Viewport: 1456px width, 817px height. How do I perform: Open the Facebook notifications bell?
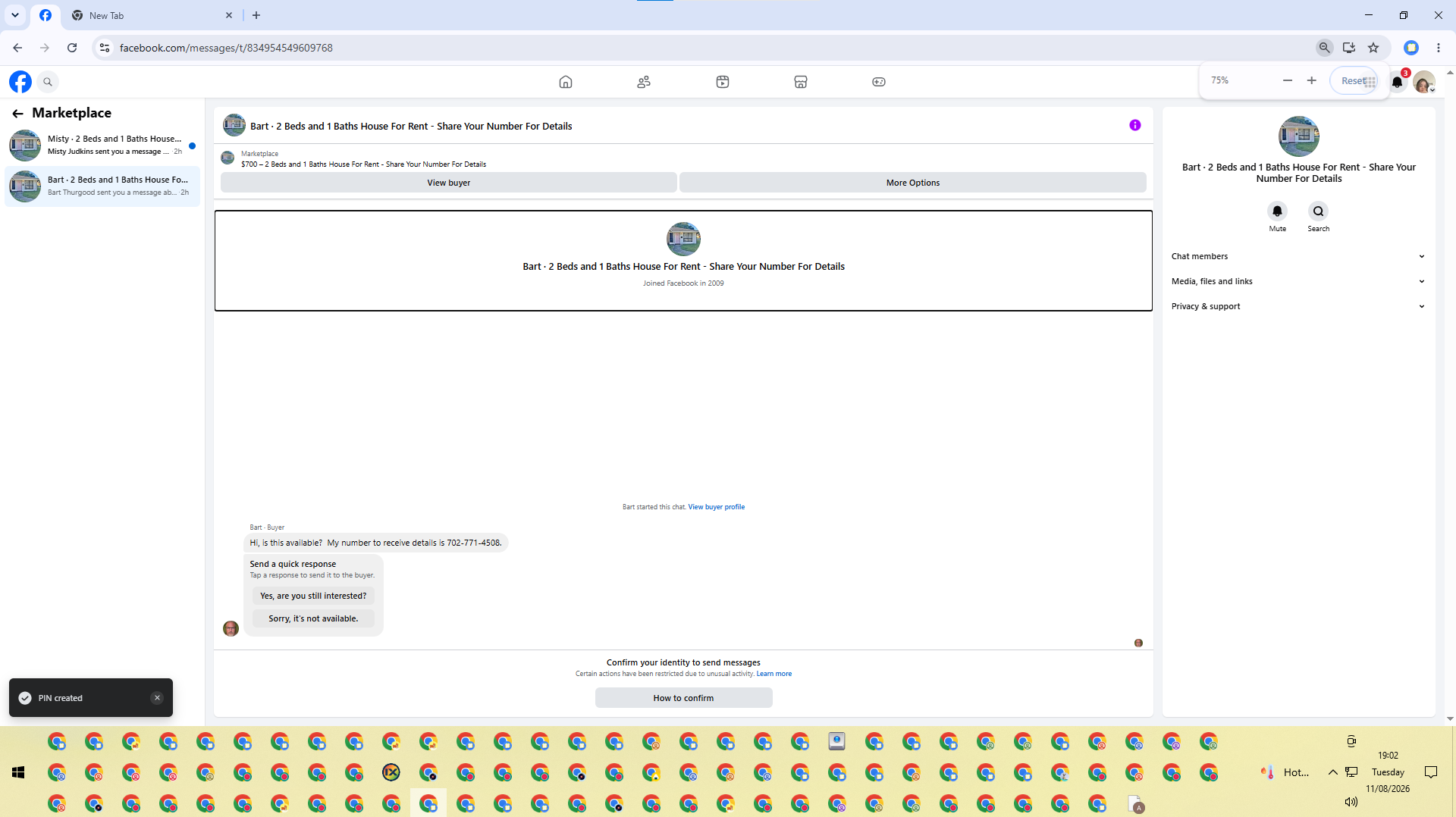1397,82
